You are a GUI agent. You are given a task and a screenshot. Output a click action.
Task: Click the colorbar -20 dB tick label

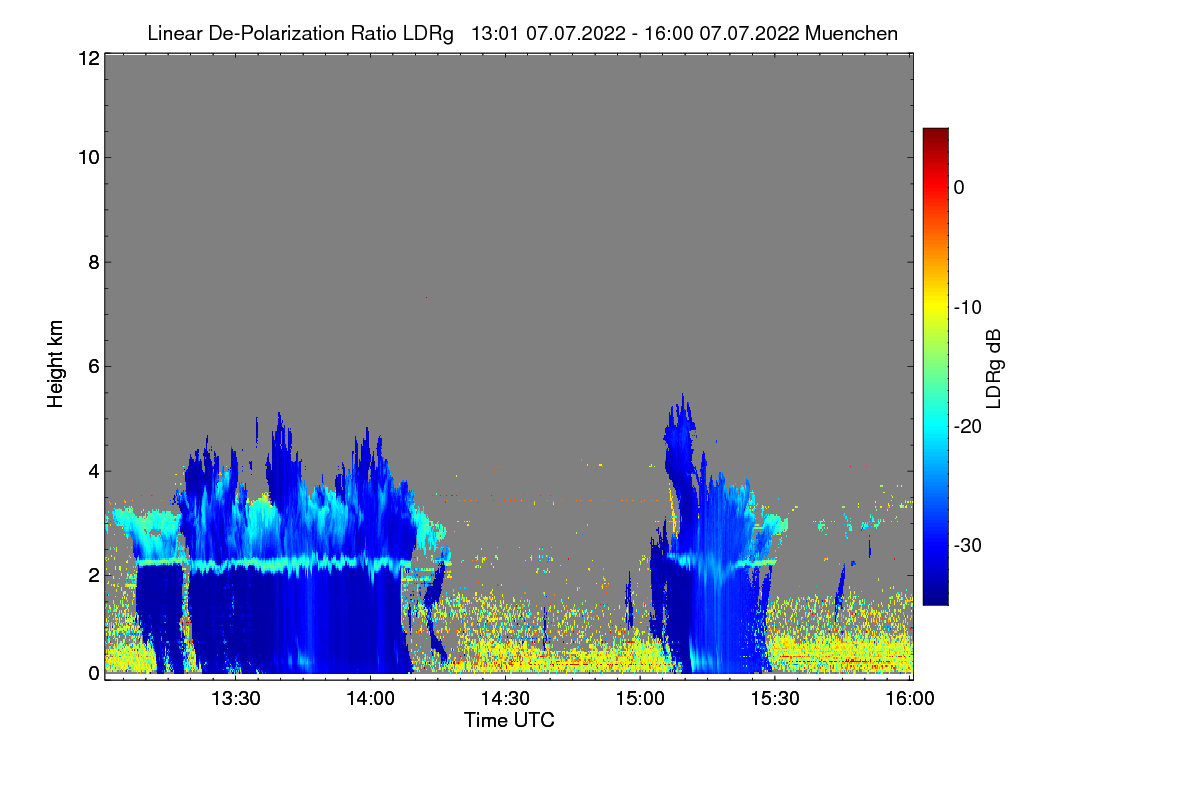[968, 426]
